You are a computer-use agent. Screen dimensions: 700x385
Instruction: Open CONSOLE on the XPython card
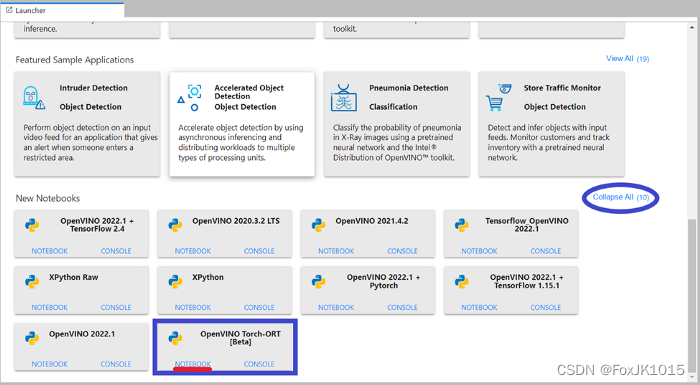[x=259, y=307]
